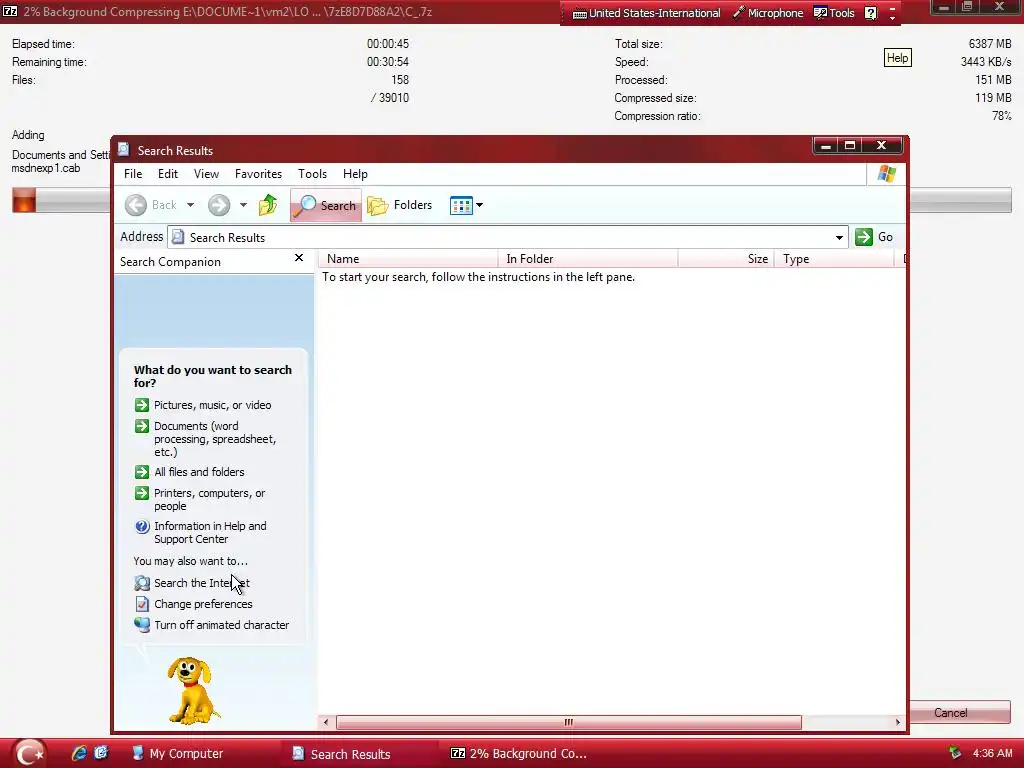Sort results by Name column
Viewport: 1024px width, 768px height.
click(x=409, y=259)
